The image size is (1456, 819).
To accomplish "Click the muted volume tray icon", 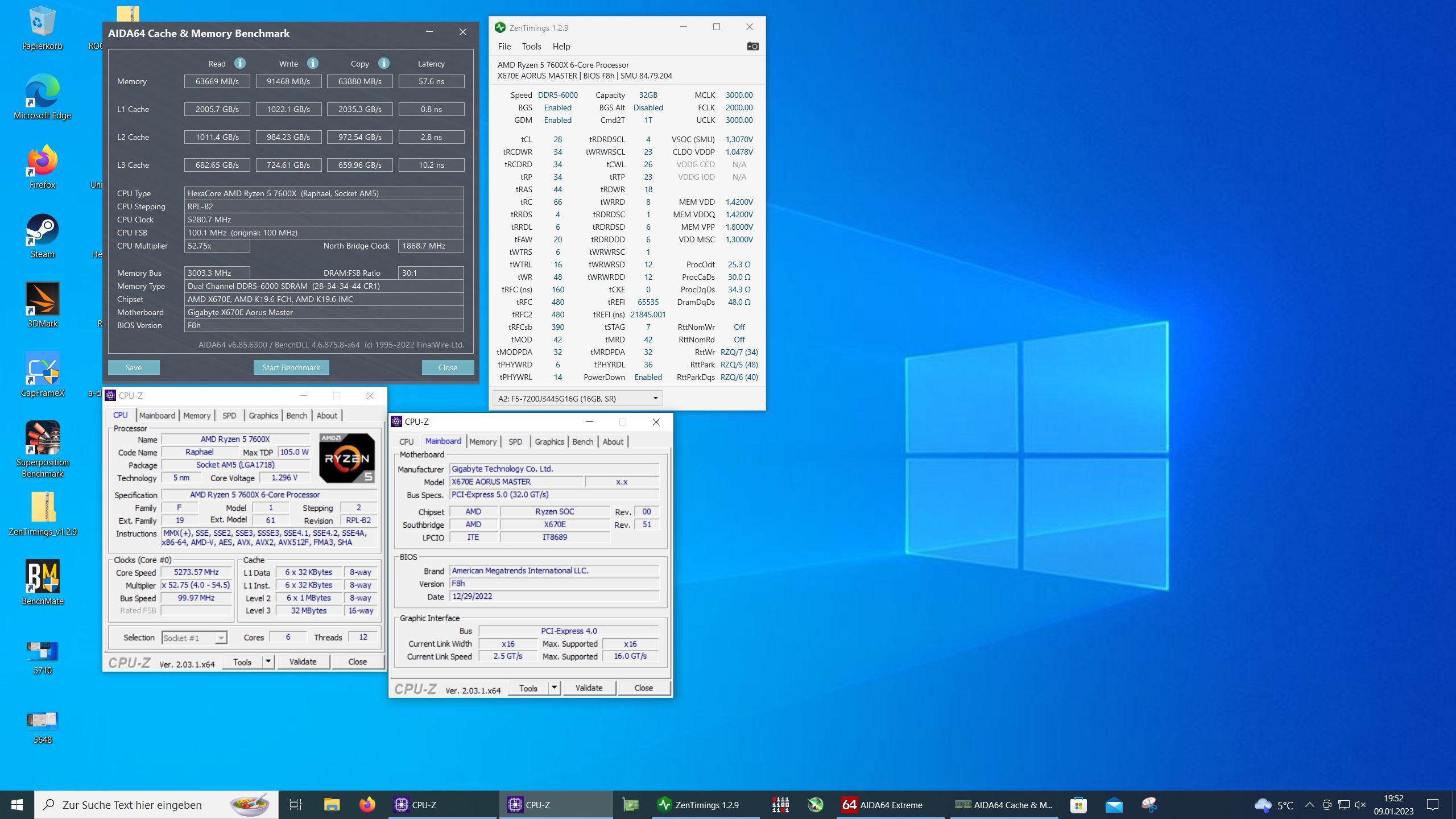I will click(x=1360, y=805).
